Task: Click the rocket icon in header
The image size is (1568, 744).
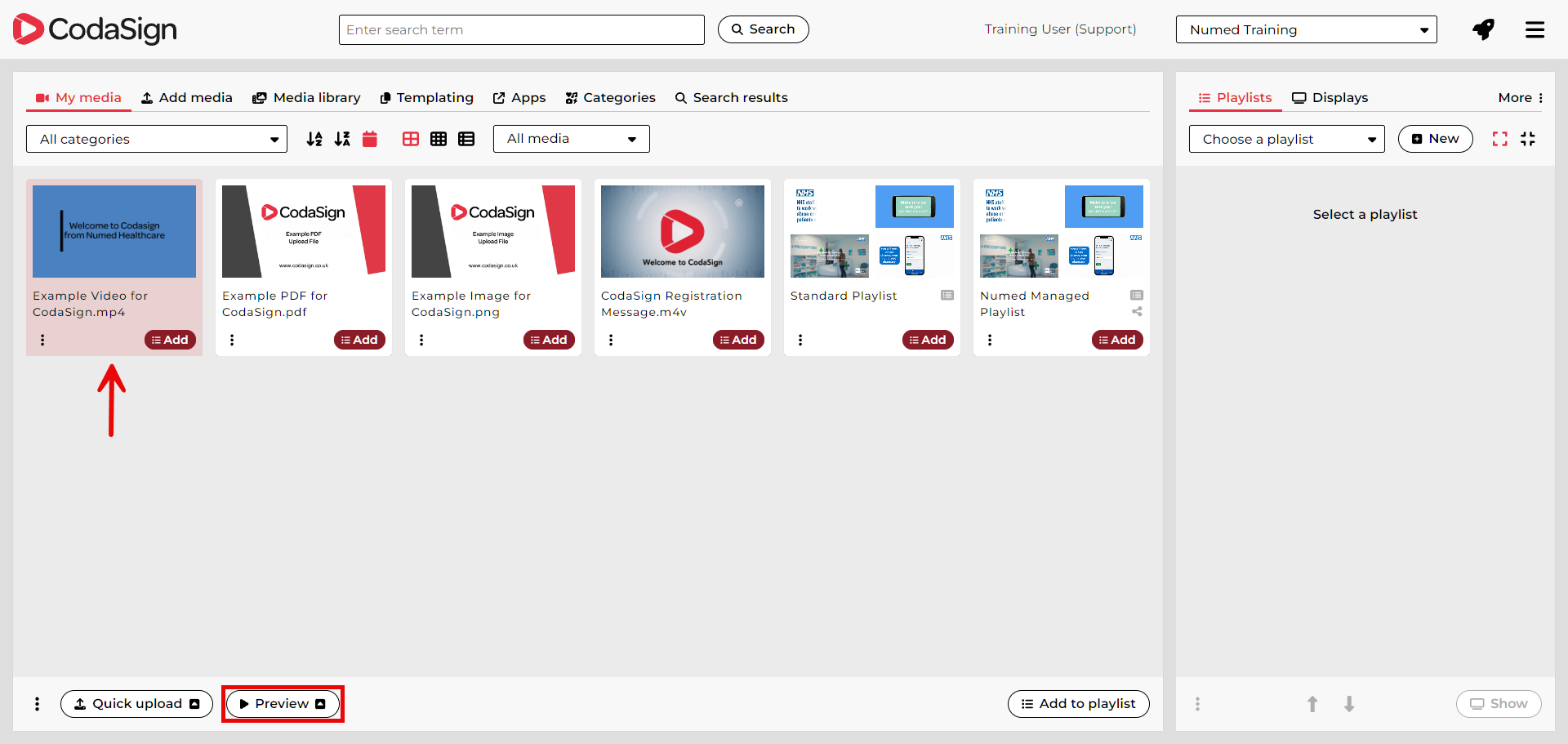Action: (x=1483, y=30)
